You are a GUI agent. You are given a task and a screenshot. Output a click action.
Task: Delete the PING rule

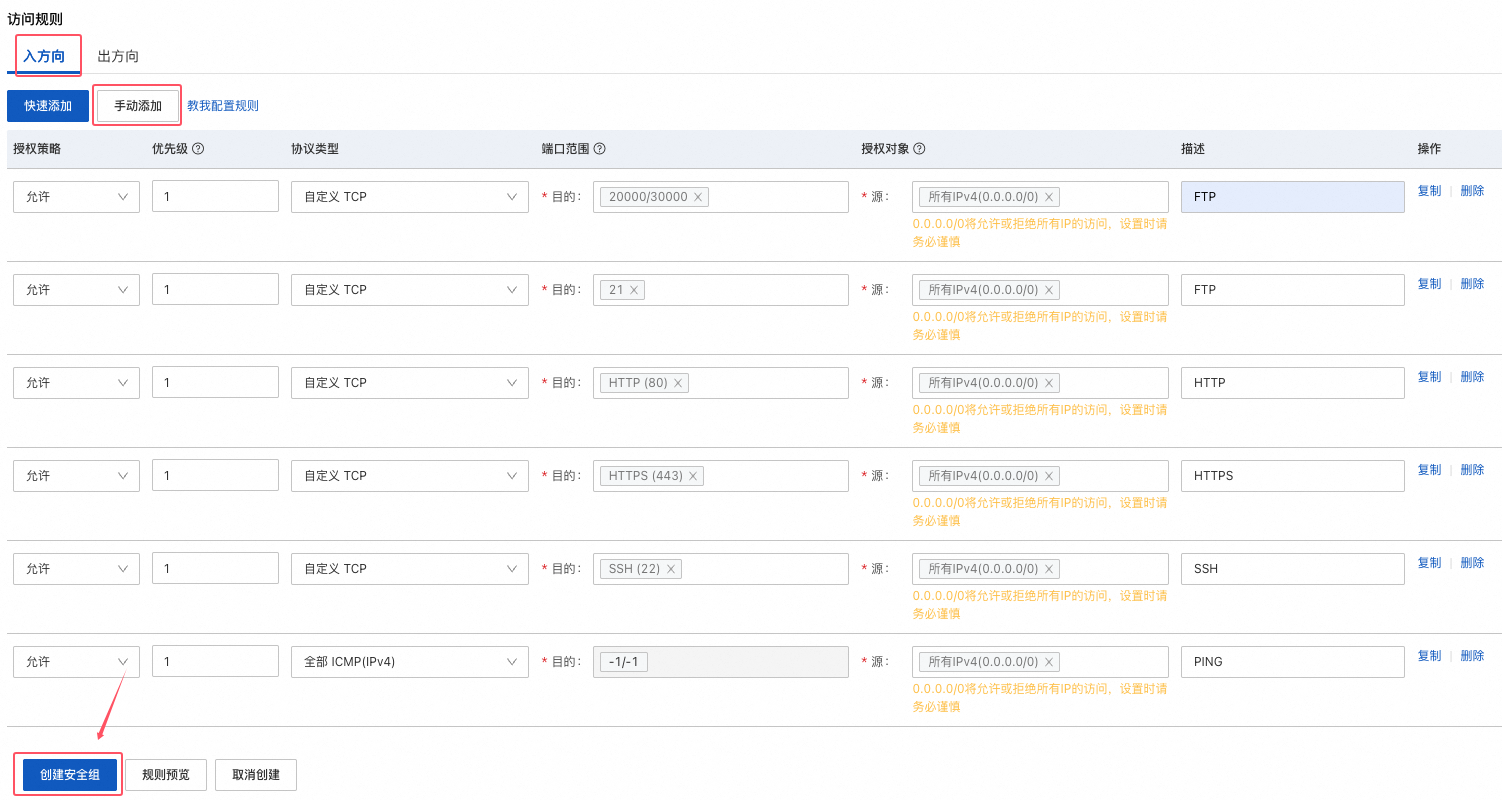point(1472,656)
